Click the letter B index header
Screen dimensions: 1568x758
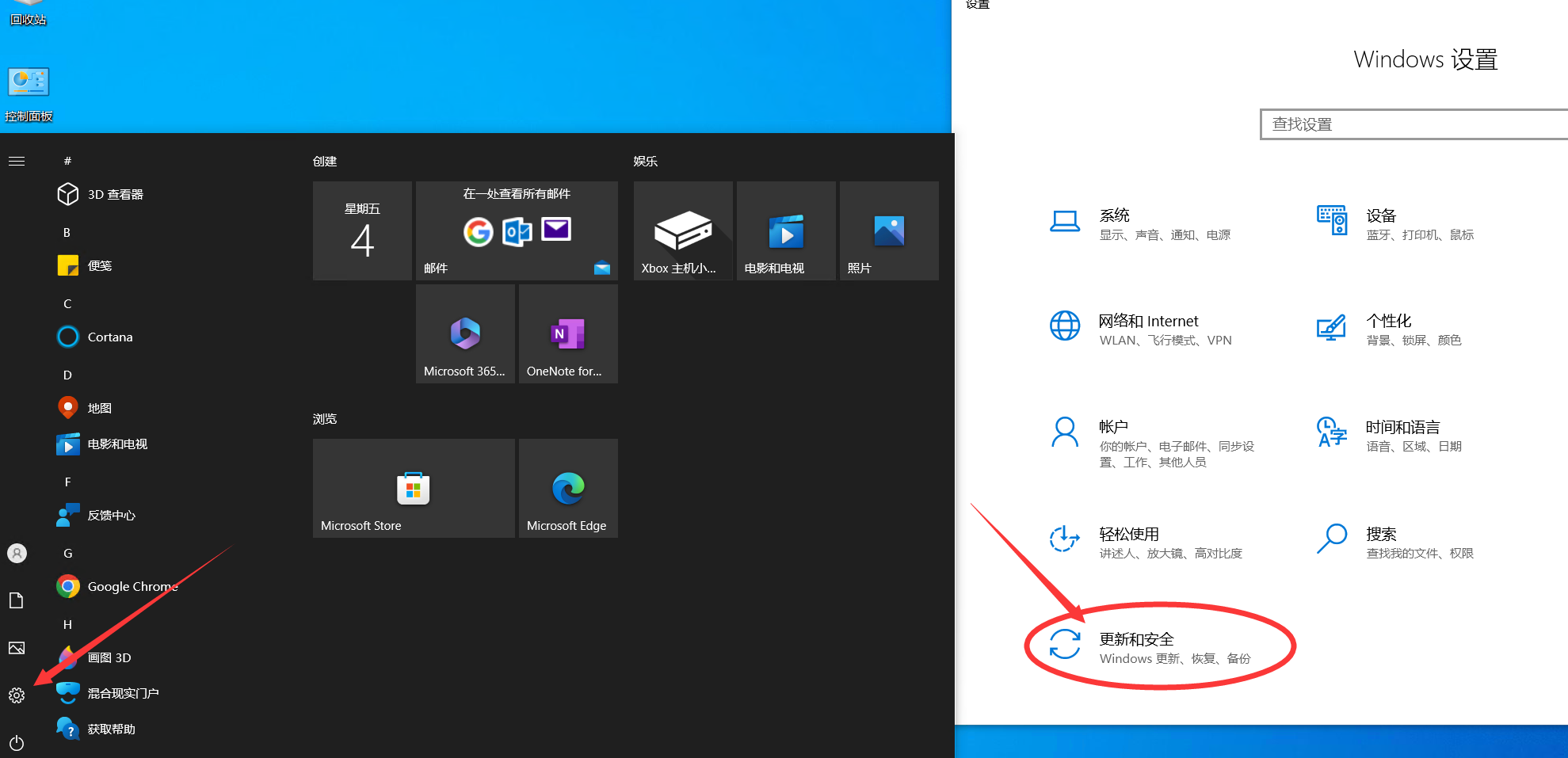(x=67, y=232)
